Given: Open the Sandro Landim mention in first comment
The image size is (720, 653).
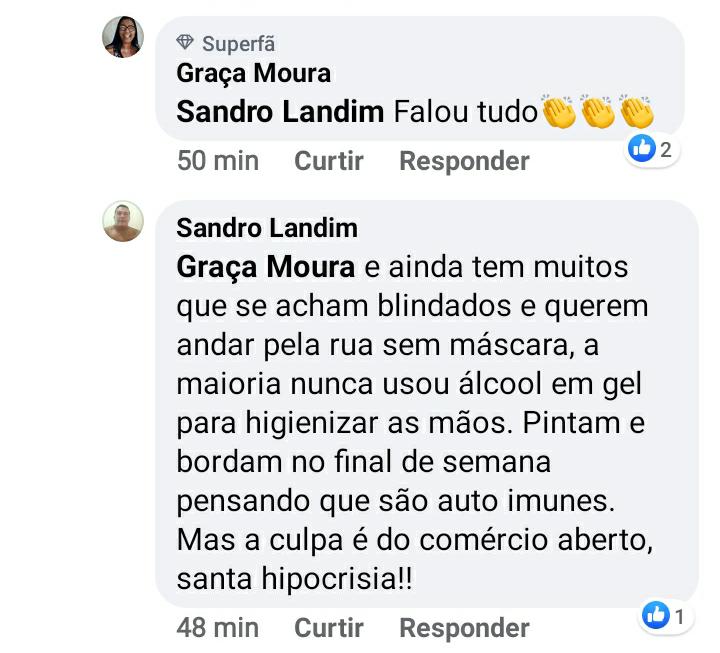Looking at the screenshot, I should coord(280,112).
